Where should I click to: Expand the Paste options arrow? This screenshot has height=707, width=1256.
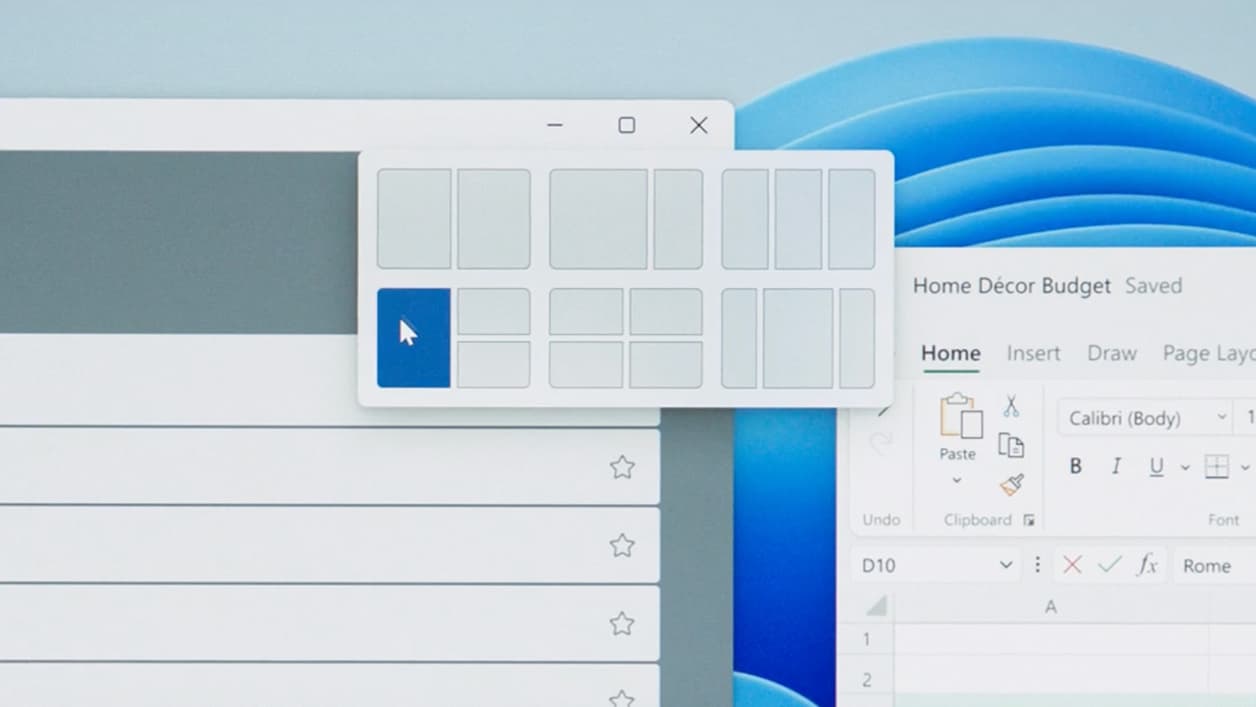coord(956,480)
